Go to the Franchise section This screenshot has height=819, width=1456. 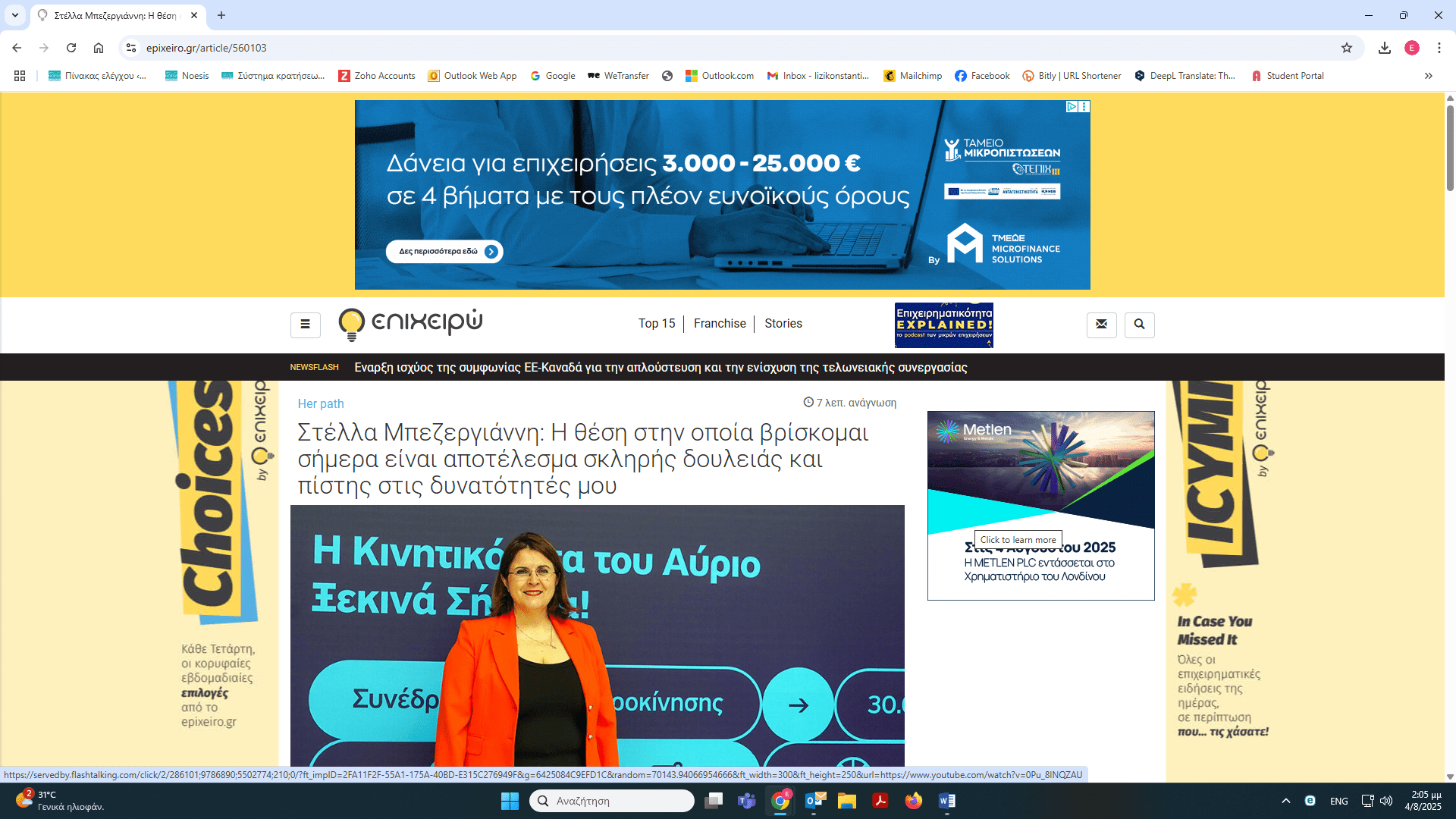tap(720, 323)
